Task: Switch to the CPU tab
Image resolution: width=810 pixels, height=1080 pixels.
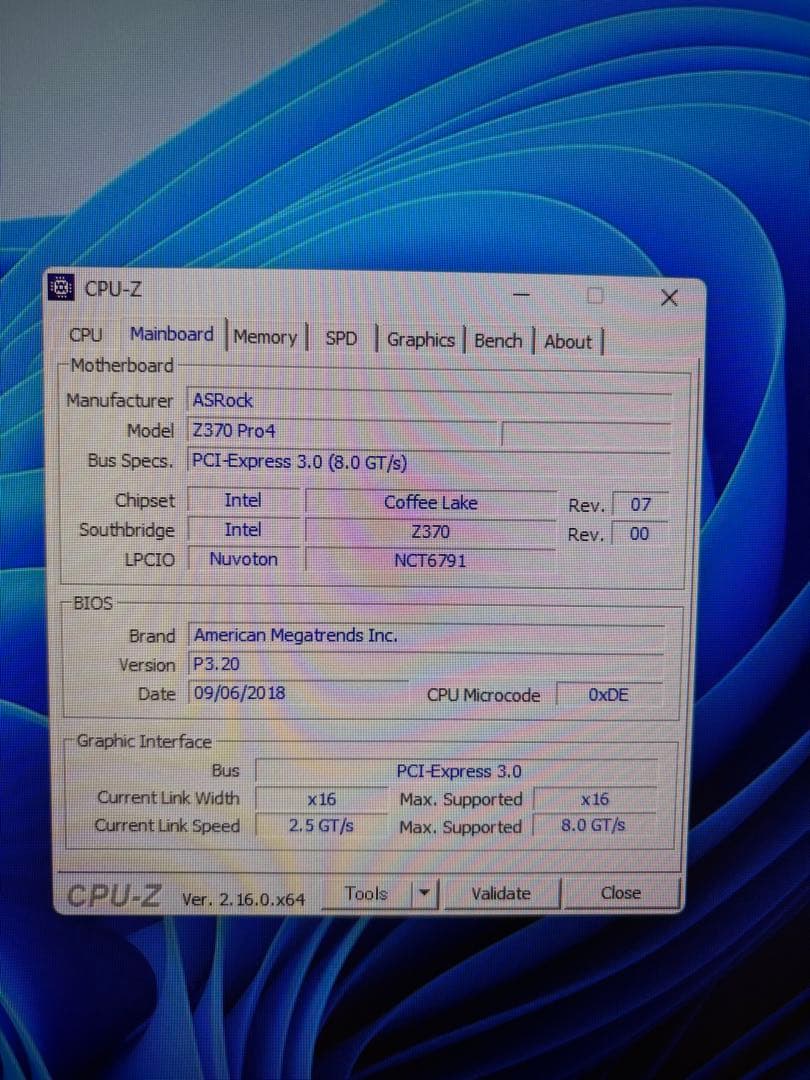Action: [x=85, y=336]
